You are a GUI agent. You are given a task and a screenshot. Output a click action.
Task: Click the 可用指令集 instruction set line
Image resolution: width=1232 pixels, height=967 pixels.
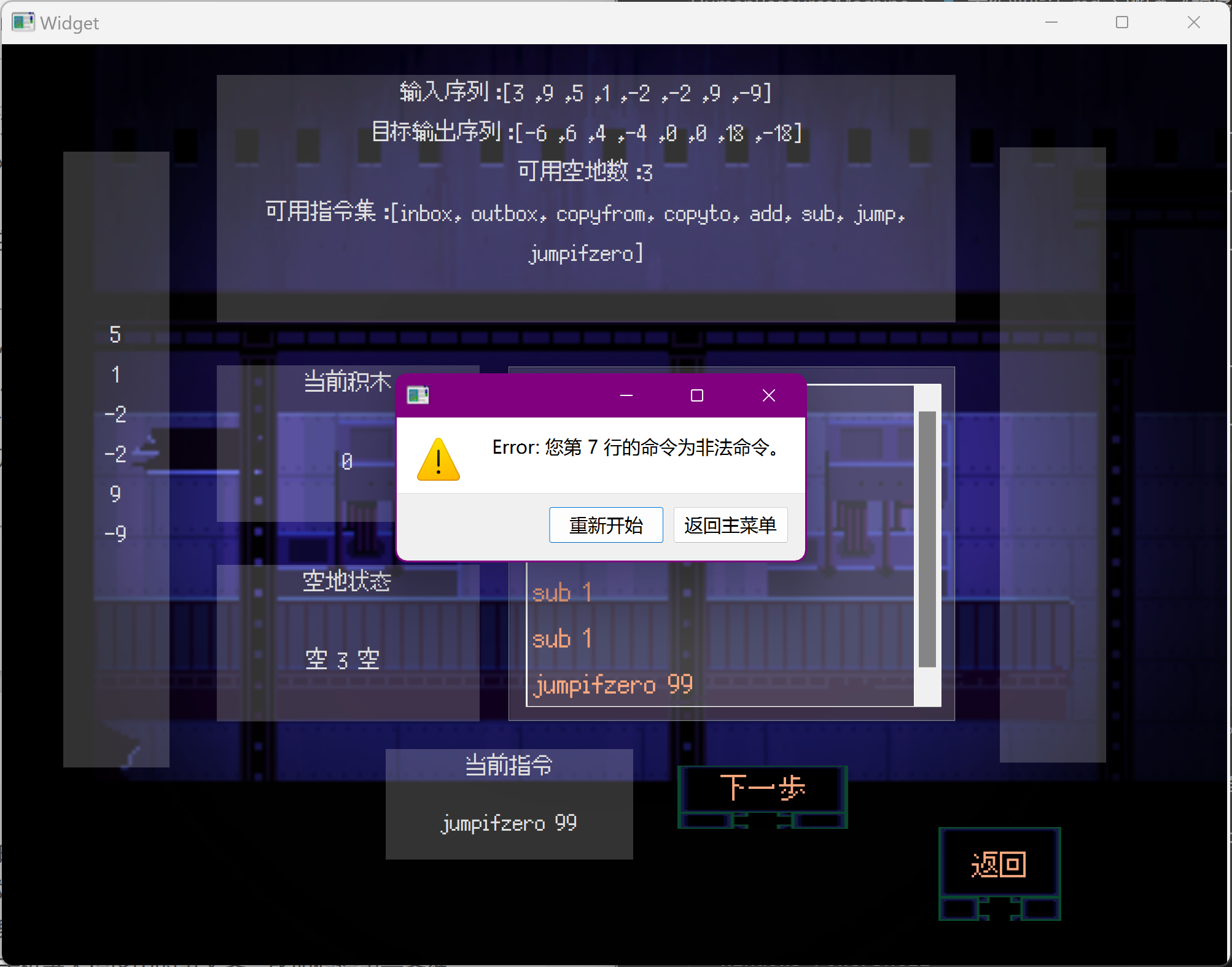click(585, 213)
